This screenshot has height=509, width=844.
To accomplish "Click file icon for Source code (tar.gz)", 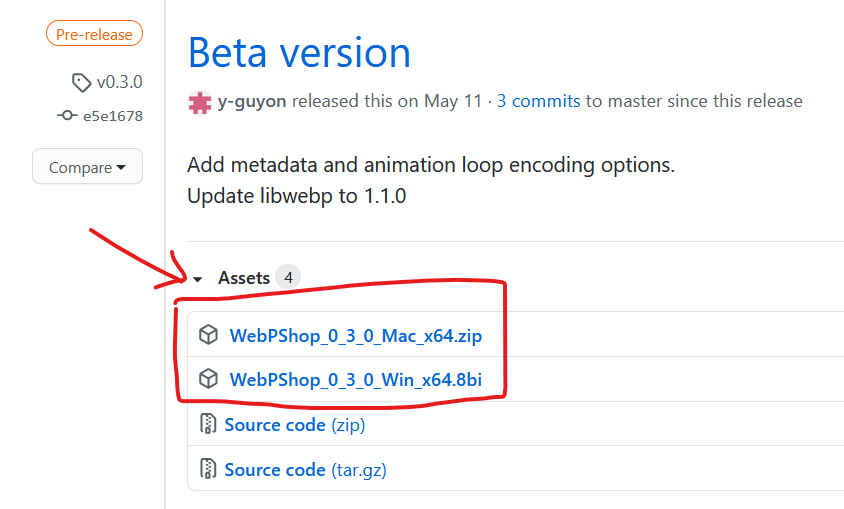I will coord(208,469).
